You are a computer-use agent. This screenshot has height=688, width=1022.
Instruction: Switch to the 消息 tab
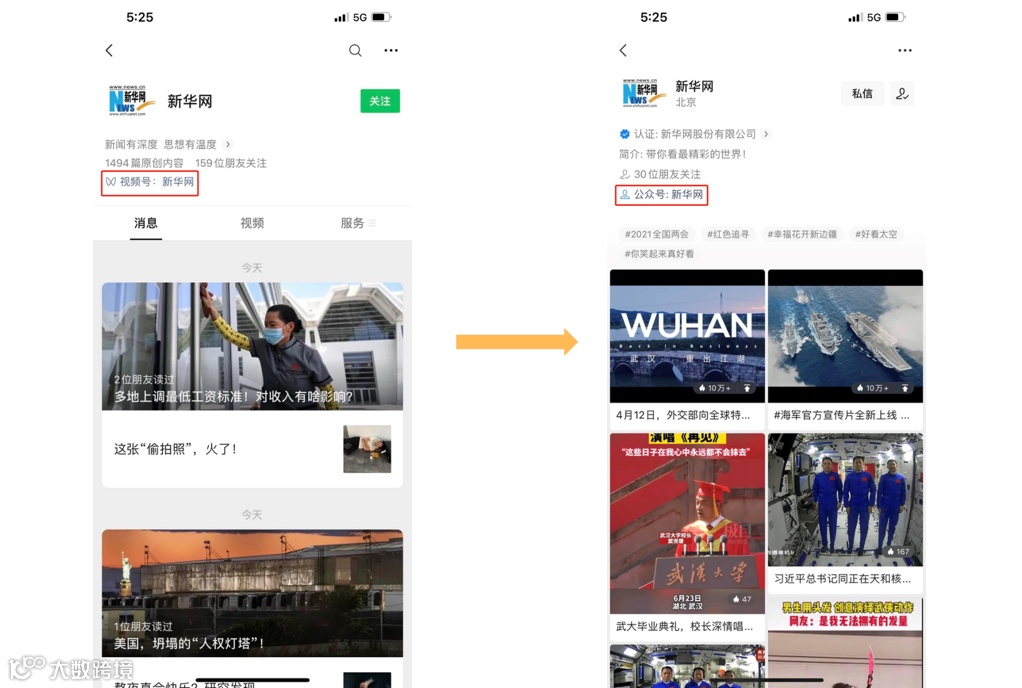145,223
